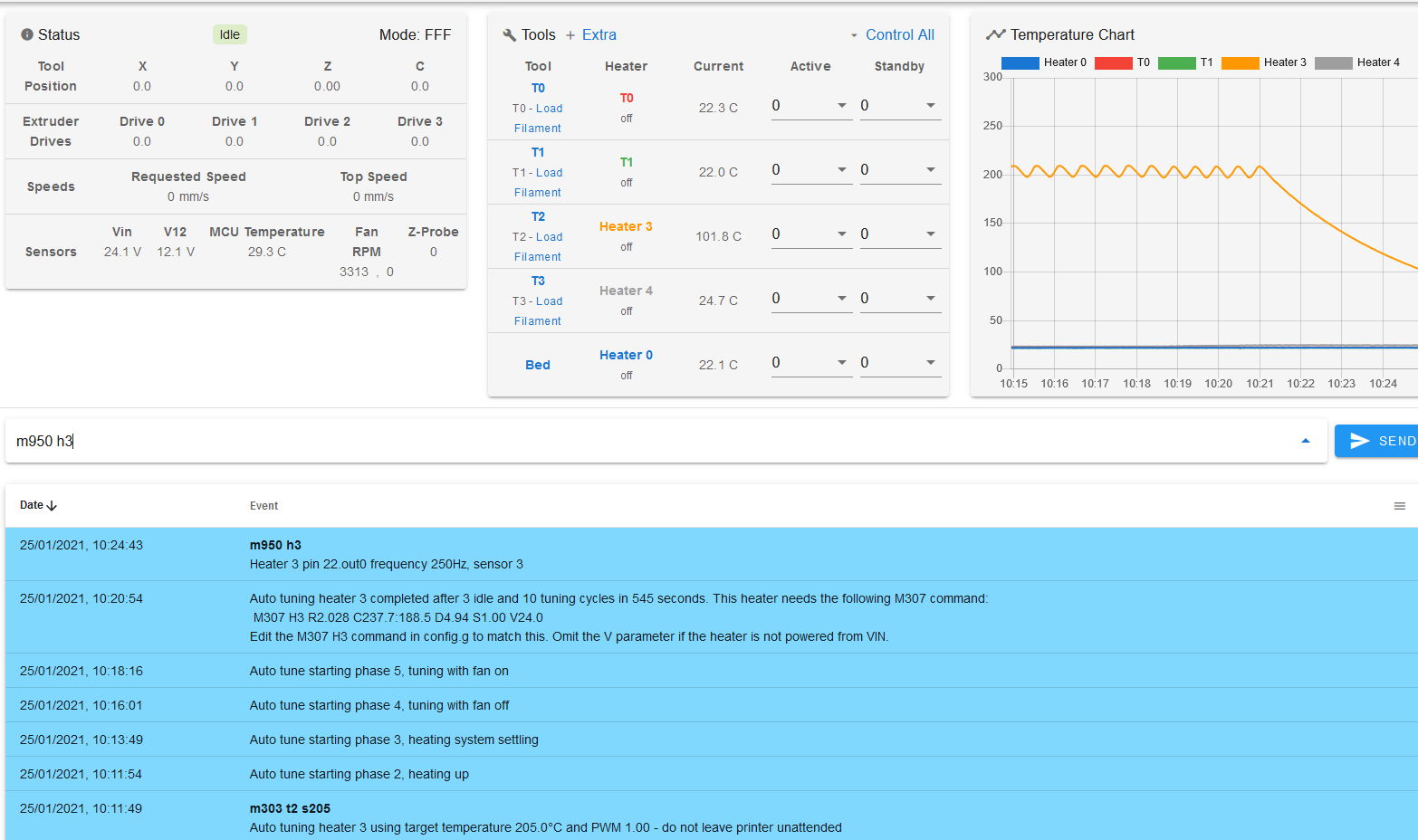Image resolution: width=1418 pixels, height=840 pixels.
Task: Click the Tools wrench icon
Action: point(509,34)
